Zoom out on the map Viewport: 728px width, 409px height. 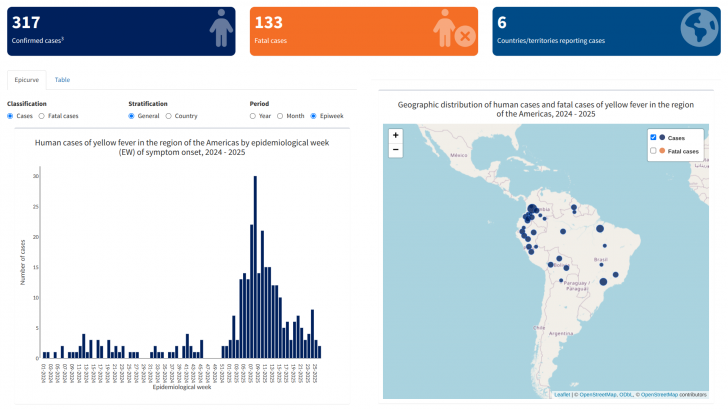(x=396, y=150)
